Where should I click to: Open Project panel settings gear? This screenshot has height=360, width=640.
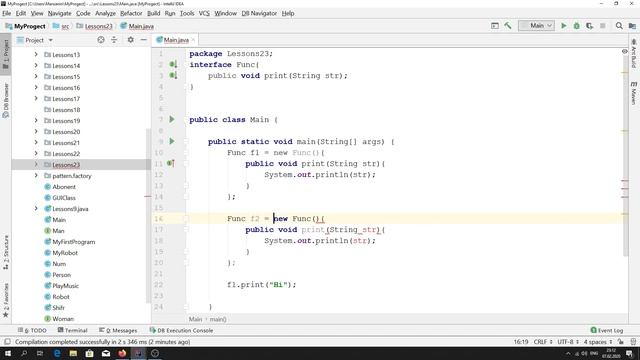pos(131,40)
